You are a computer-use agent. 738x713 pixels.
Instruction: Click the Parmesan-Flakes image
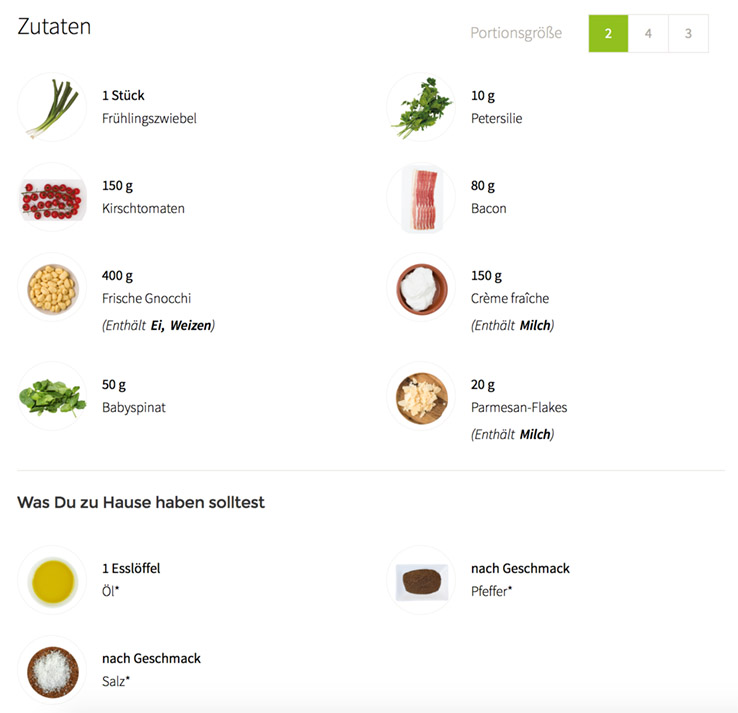point(421,396)
